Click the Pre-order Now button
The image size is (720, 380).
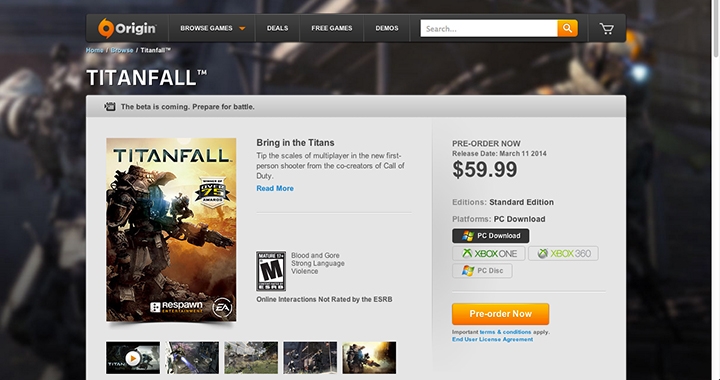click(501, 314)
